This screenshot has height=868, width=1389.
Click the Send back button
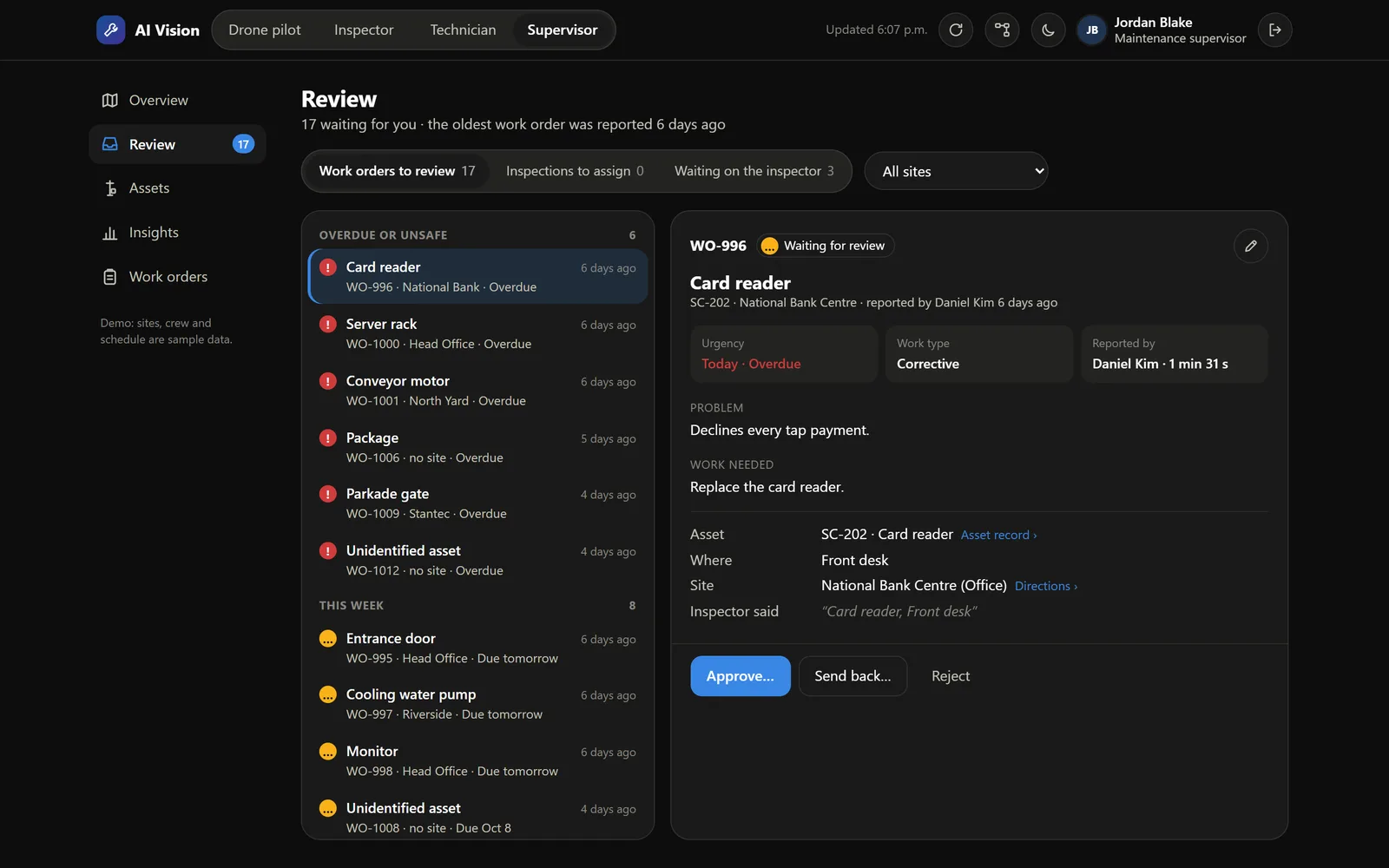(x=852, y=676)
